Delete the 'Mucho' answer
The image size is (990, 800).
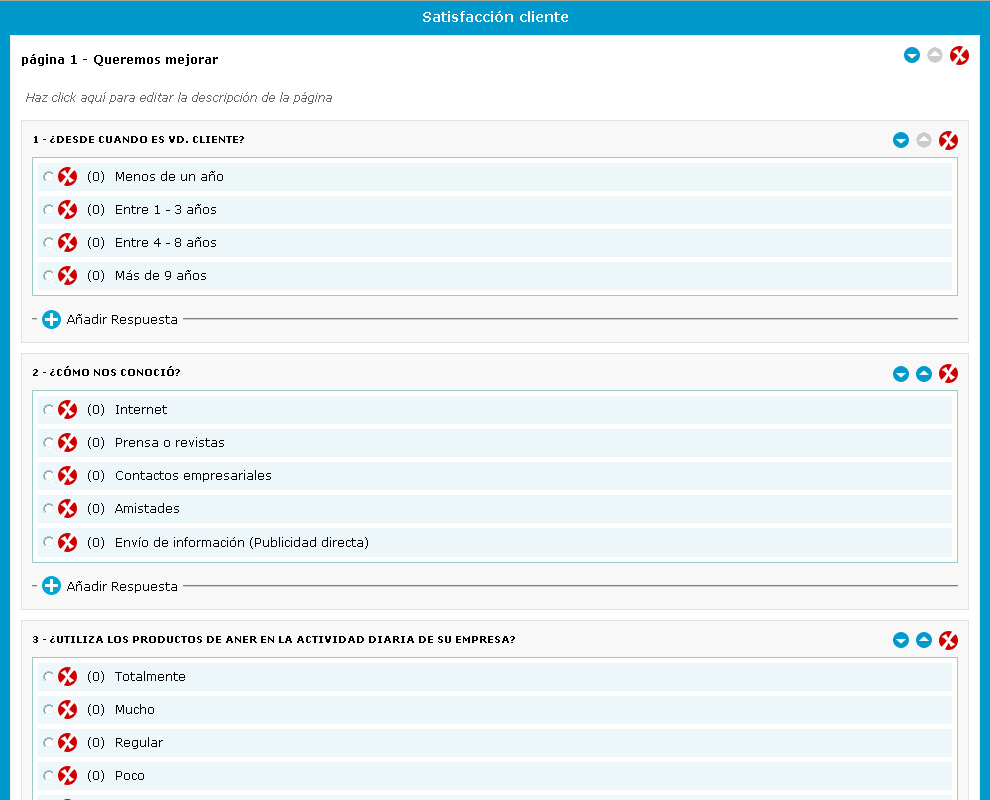(x=68, y=710)
